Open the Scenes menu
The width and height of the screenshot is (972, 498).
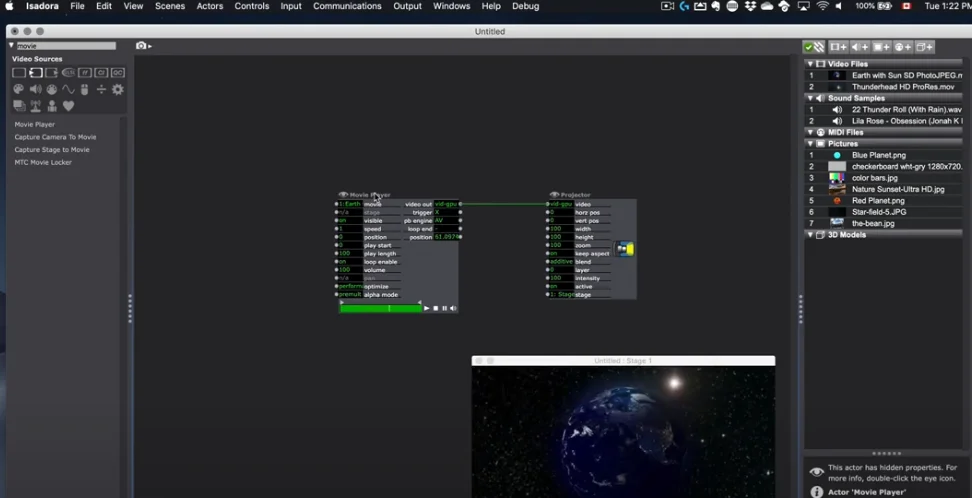coord(170,6)
